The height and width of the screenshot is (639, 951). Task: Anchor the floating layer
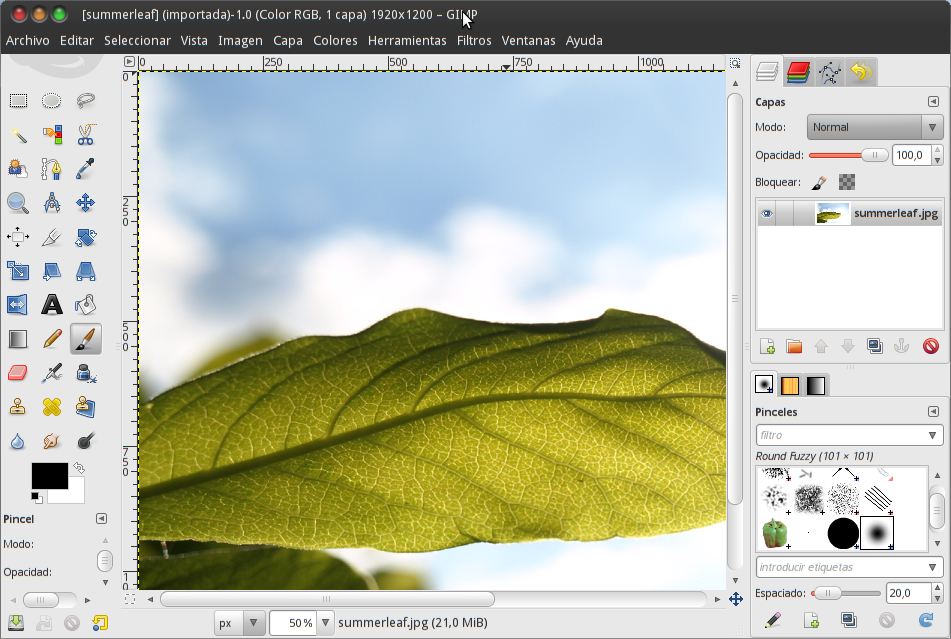(901, 346)
